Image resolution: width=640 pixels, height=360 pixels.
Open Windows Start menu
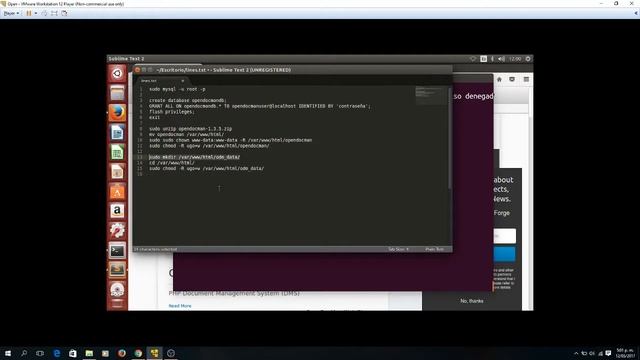pyautogui.click(x=7, y=353)
